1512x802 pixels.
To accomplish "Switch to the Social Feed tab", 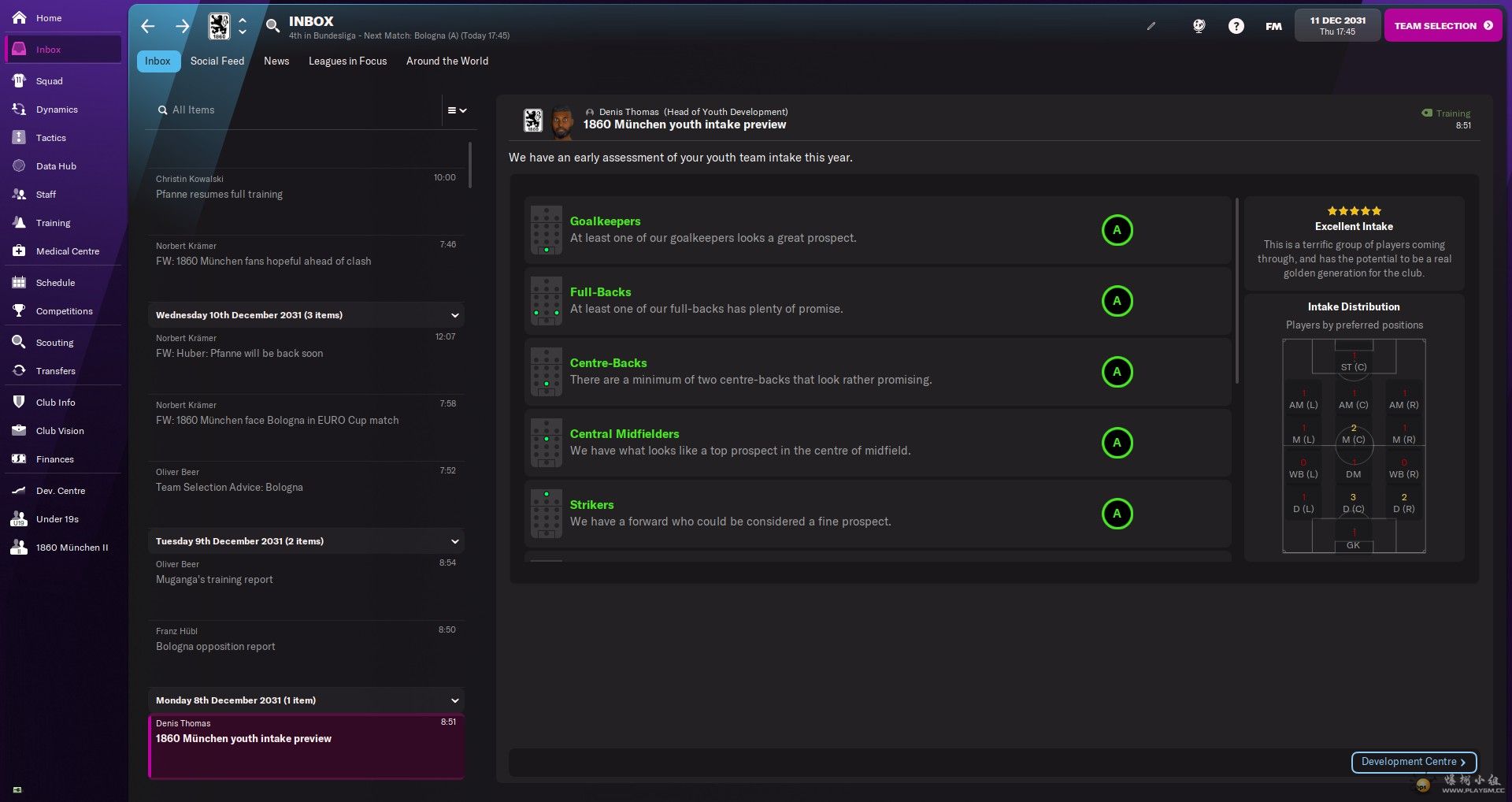I will 217,61.
